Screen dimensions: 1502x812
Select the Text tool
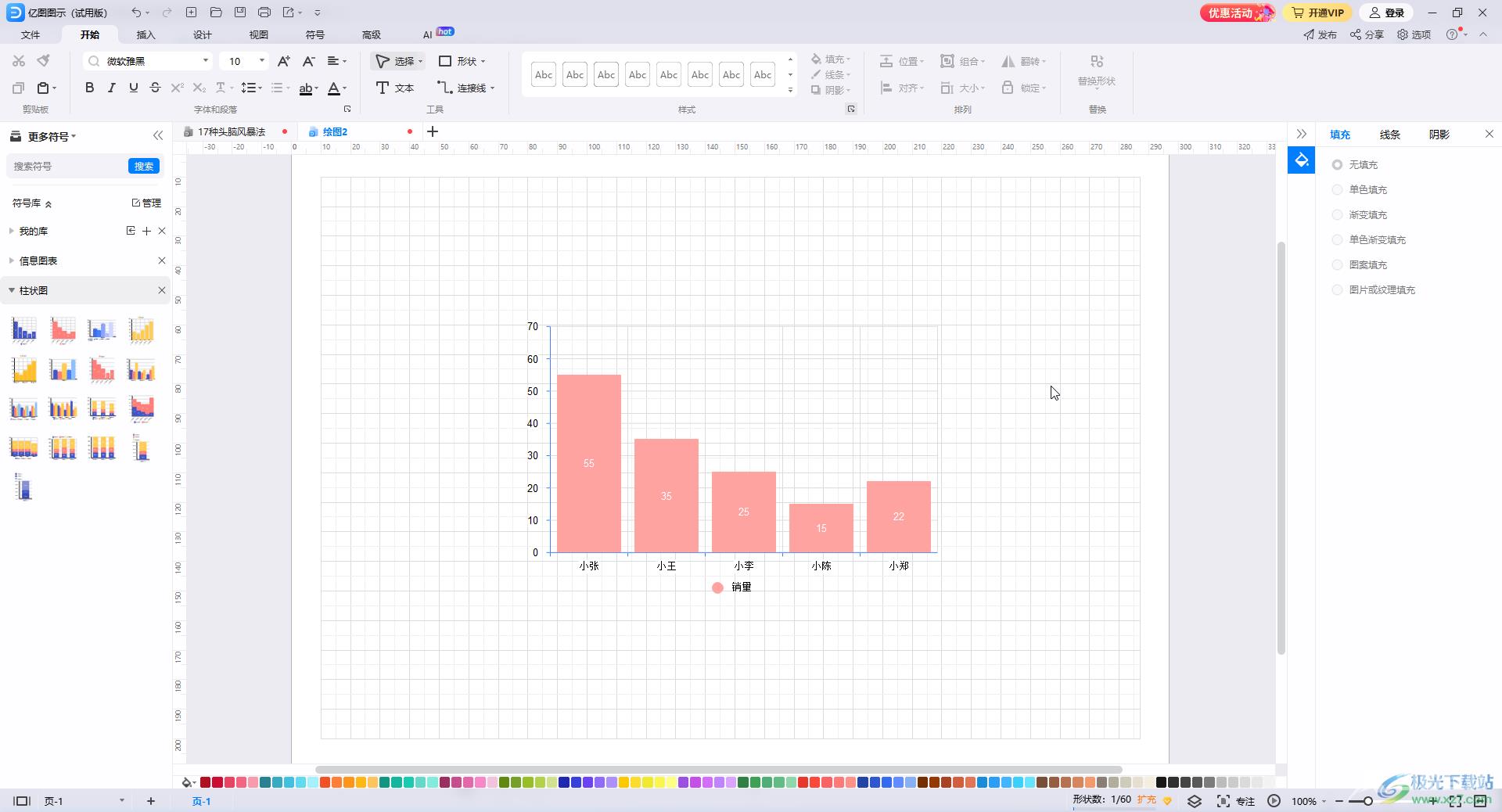394,88
